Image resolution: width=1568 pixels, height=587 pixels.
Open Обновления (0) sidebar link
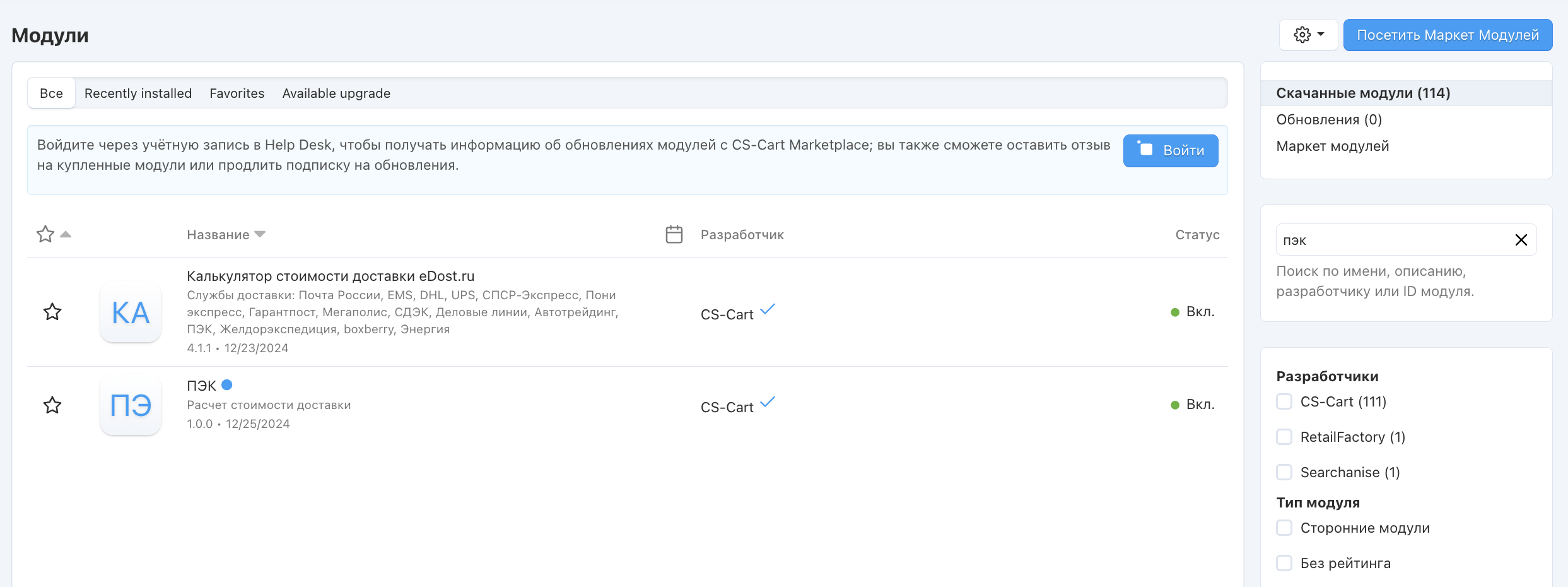(1329, 120)
